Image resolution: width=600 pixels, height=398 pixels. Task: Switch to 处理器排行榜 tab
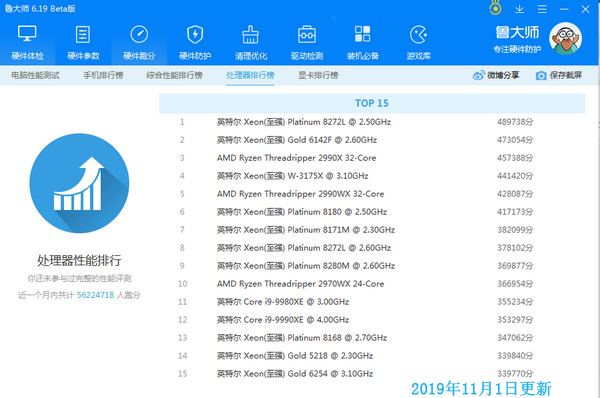(250, 75)
